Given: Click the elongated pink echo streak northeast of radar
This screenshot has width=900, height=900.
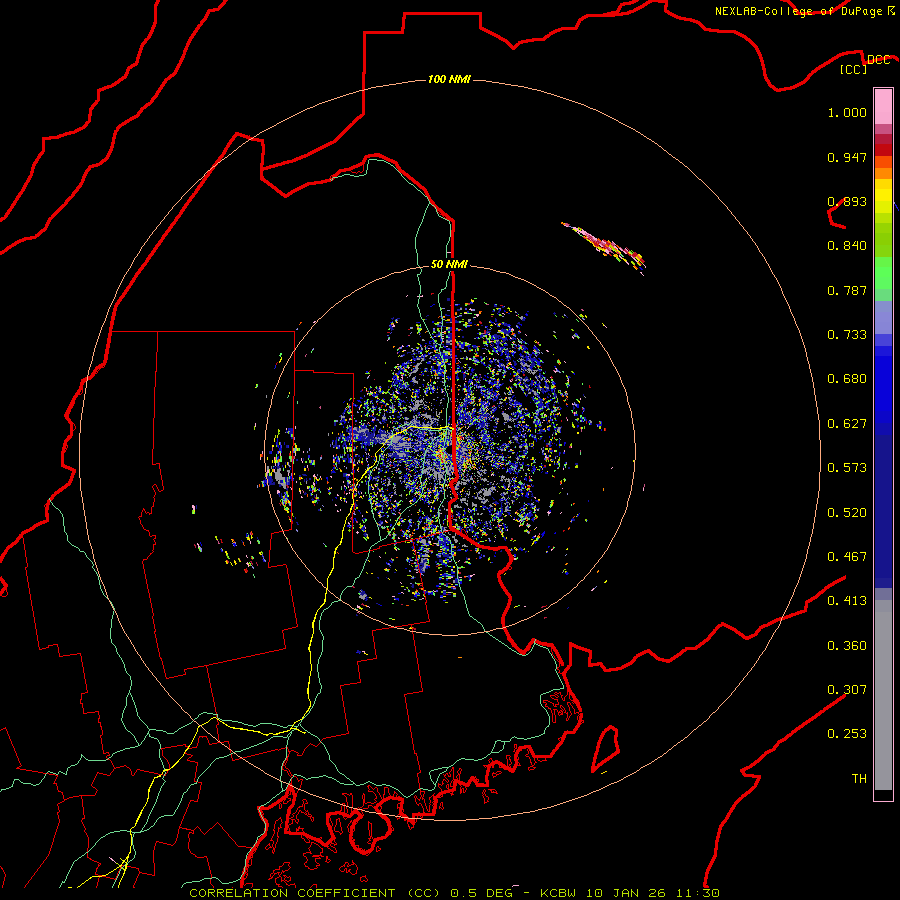Looking at the screenshot, I should [604, 247].
